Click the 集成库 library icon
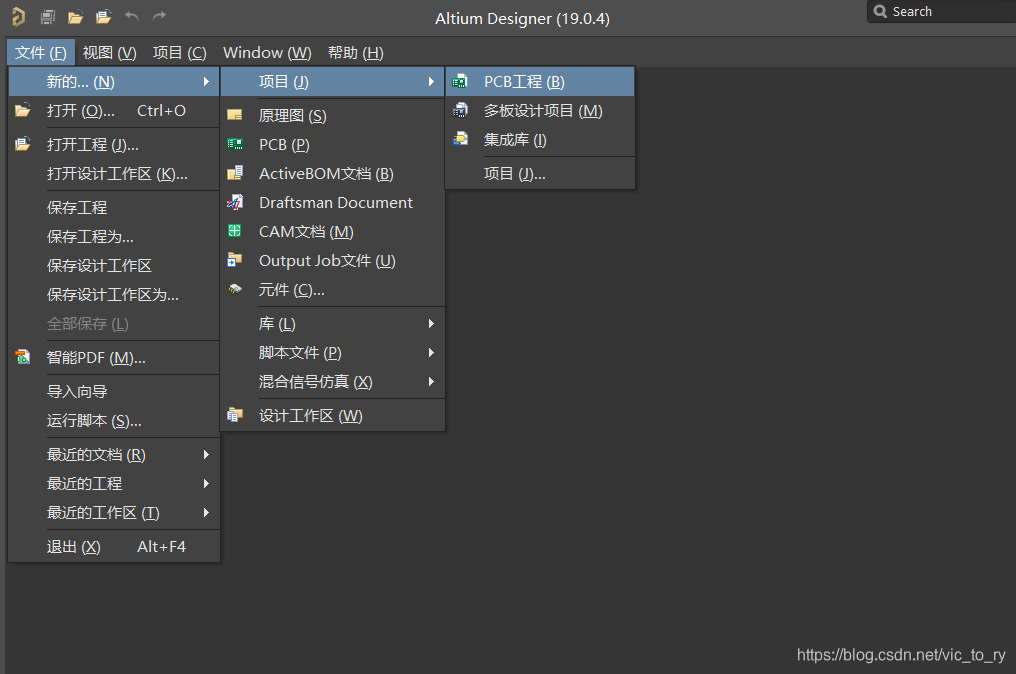The width and height of the screenshot is (1016, 674). 460,139
